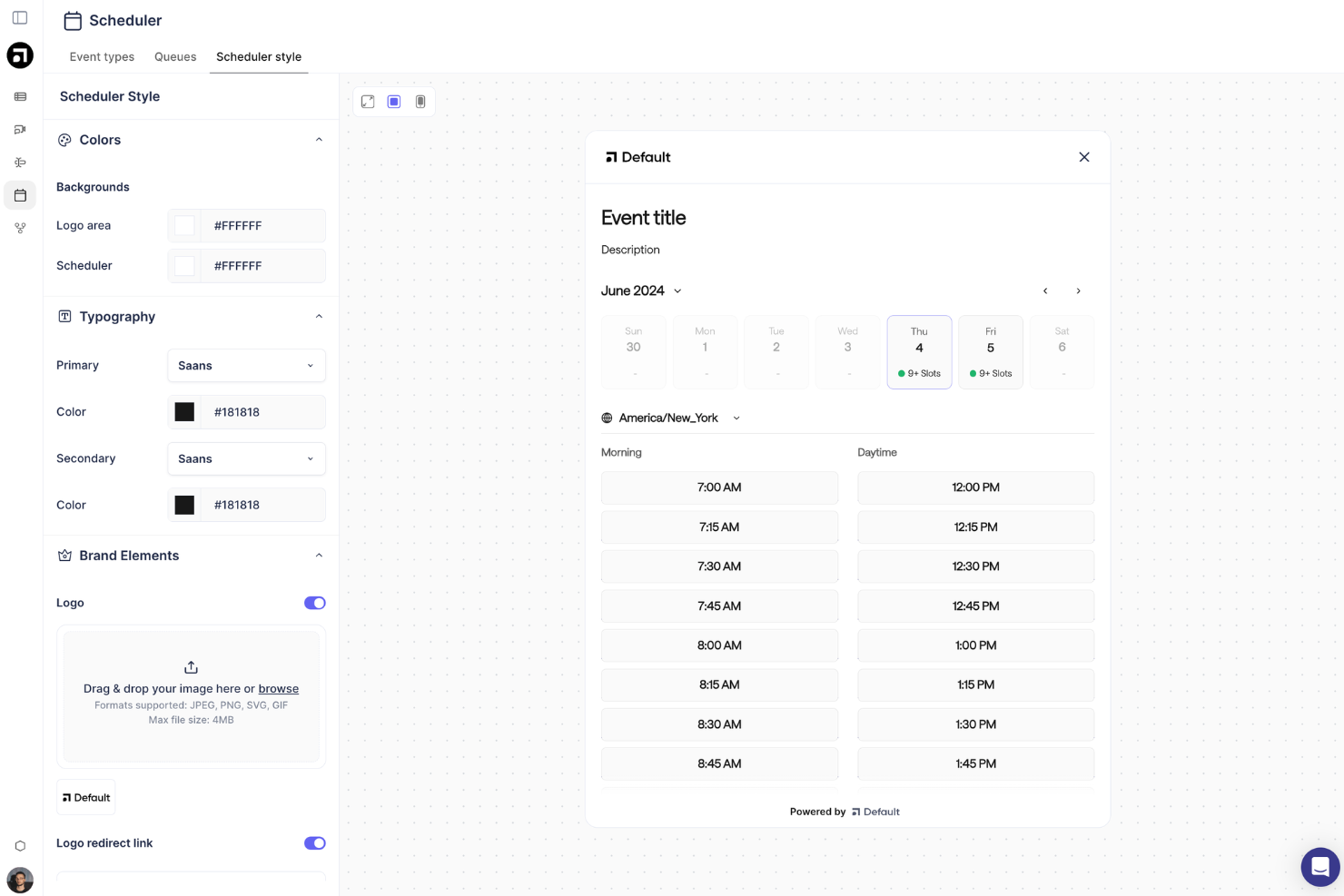Screen dimensions: 1344x896
Task: Click the workflows icon in the sidebar
Action: tap(20, 162)
